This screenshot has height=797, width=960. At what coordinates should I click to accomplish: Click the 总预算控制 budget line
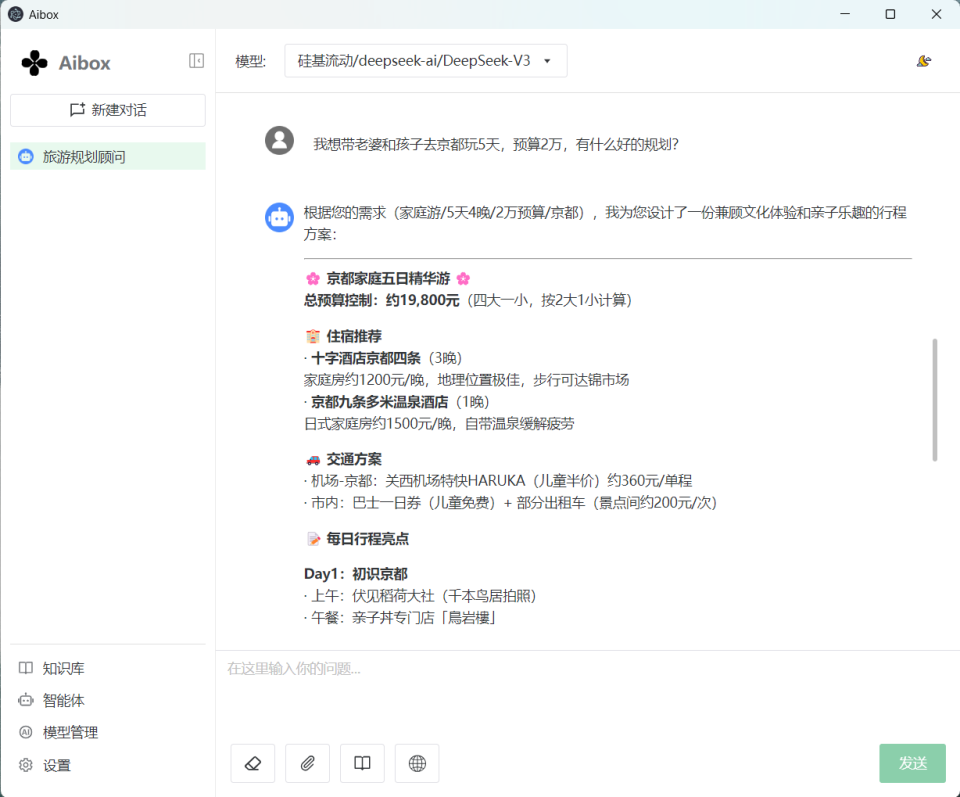(468, 301)
